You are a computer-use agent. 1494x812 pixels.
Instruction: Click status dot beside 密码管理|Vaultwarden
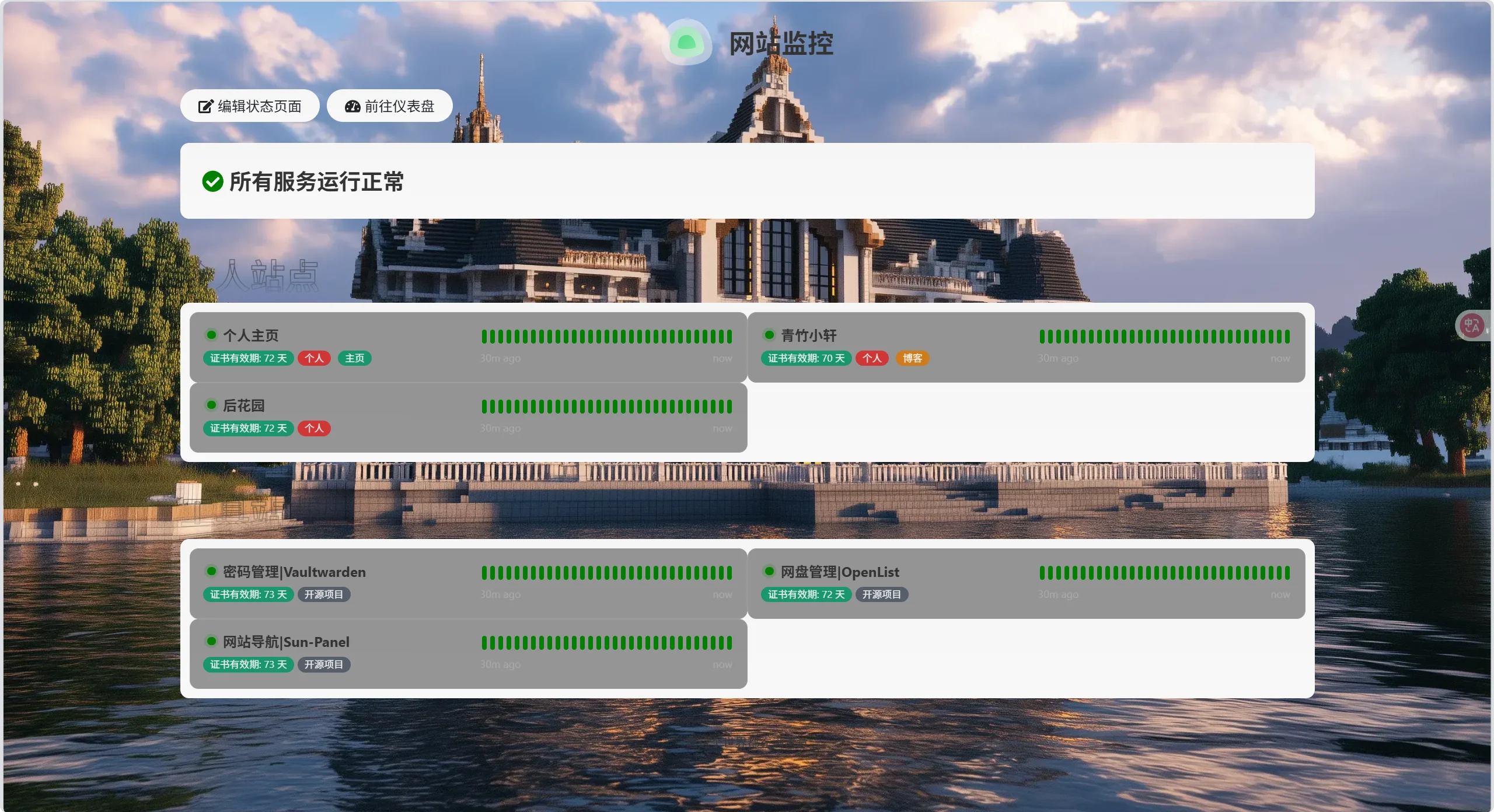pos(211,571)
